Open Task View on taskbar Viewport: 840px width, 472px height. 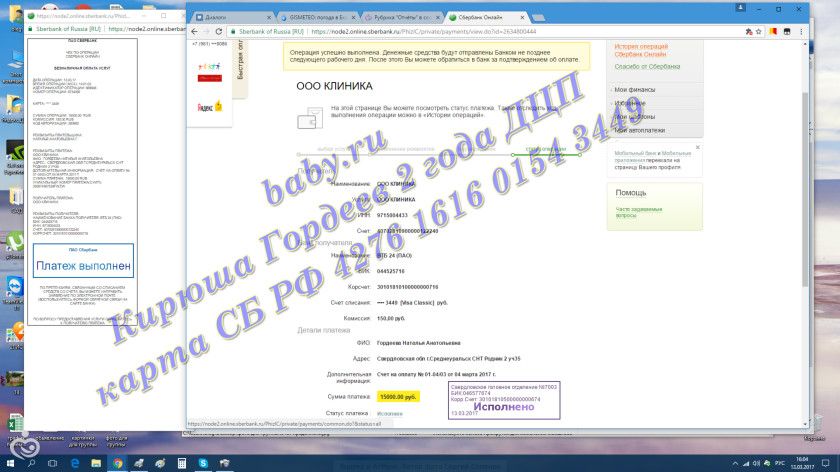pyautogui.click(x=52, y=463)
